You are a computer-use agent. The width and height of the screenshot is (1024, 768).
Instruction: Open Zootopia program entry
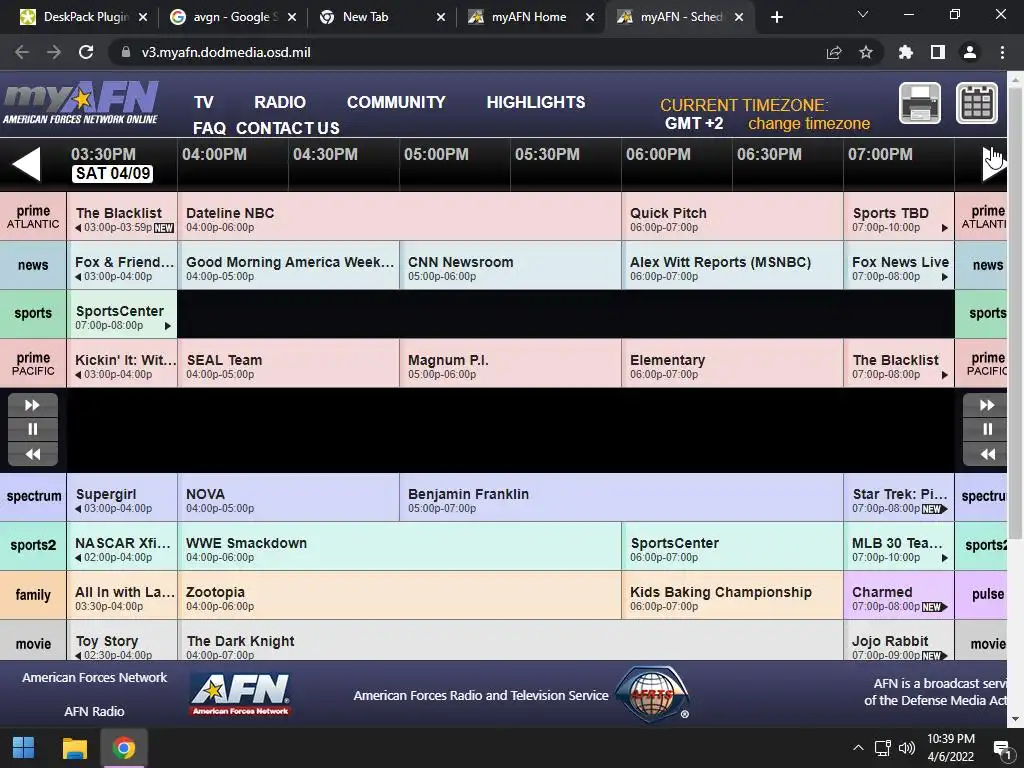coord(399,595)
